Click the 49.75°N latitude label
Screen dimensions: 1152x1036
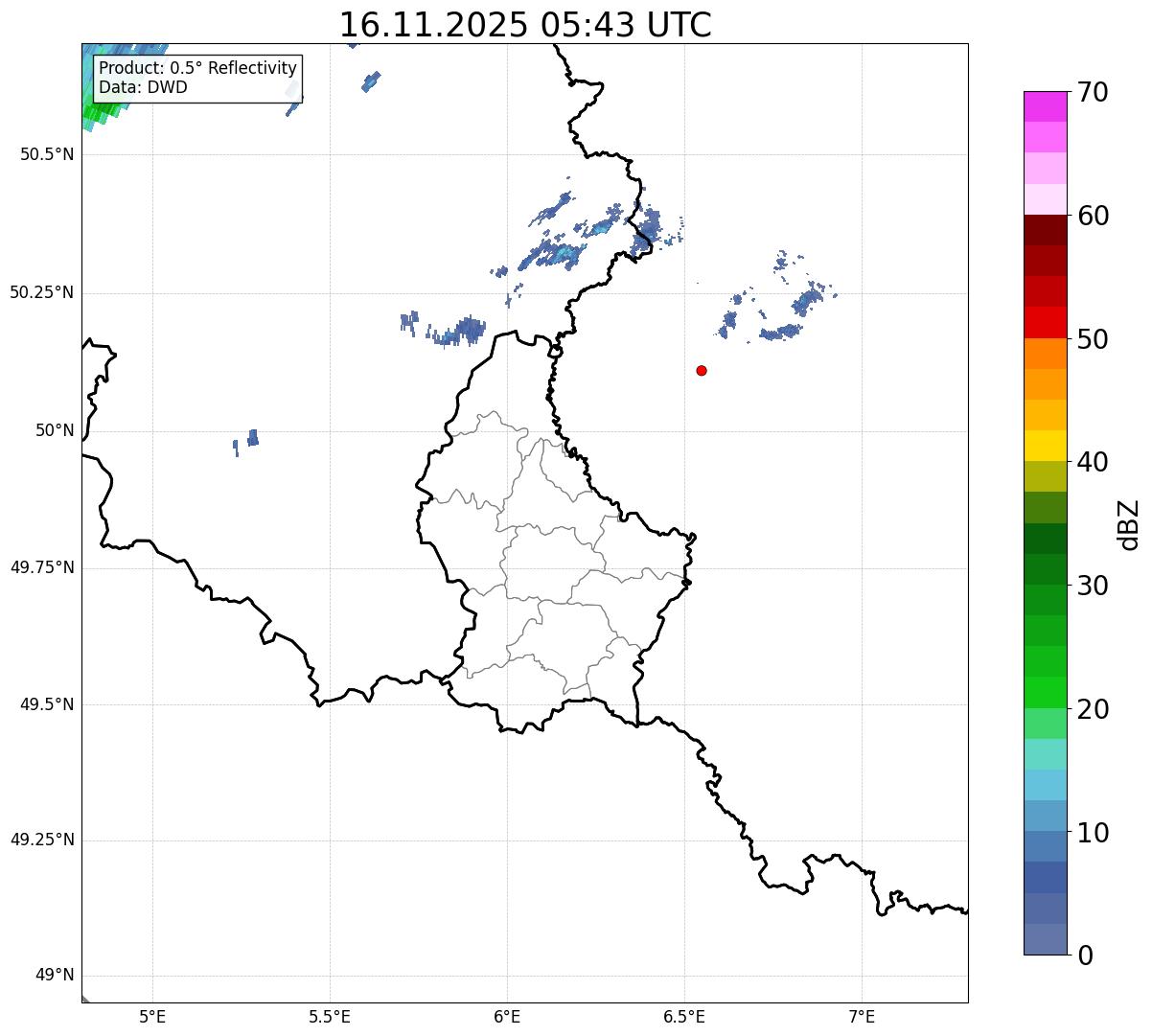(x=41, y=567)
